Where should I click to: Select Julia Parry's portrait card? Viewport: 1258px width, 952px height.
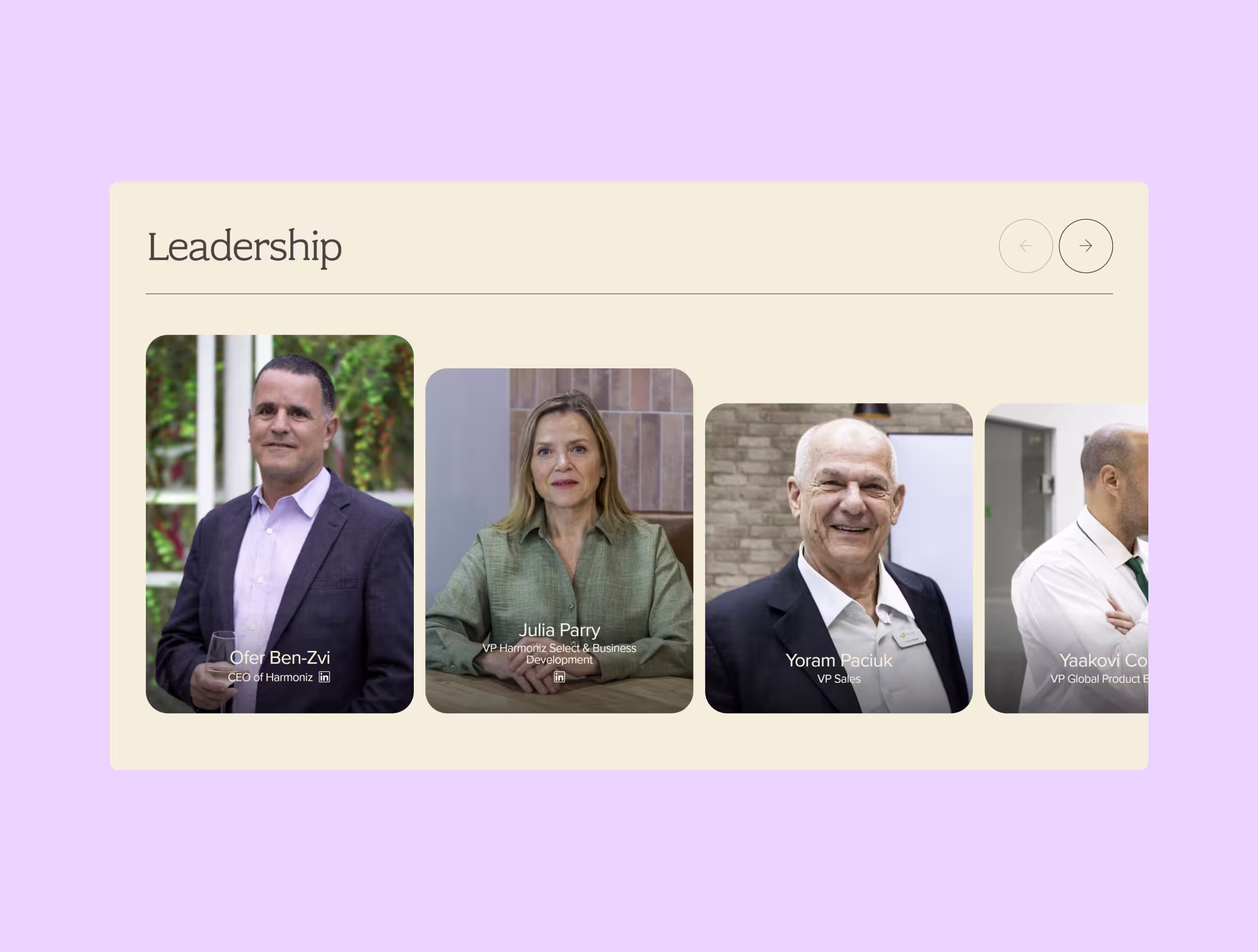pos(559,541)
